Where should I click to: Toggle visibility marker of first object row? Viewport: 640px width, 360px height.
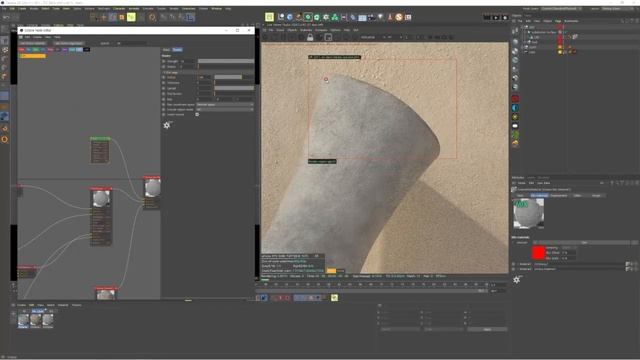coord(560,27)
